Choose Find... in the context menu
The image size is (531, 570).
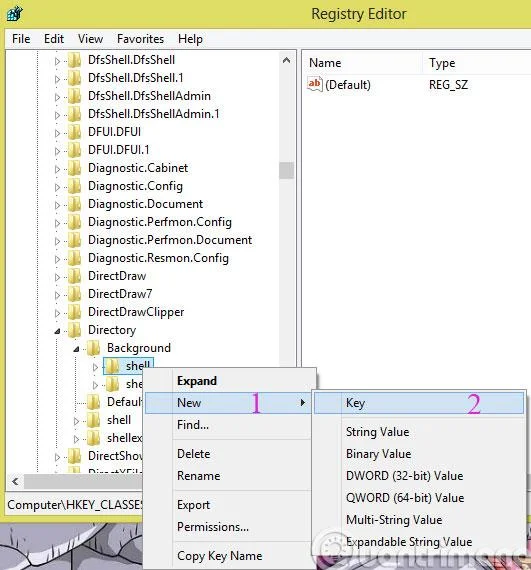pos(228,425)
